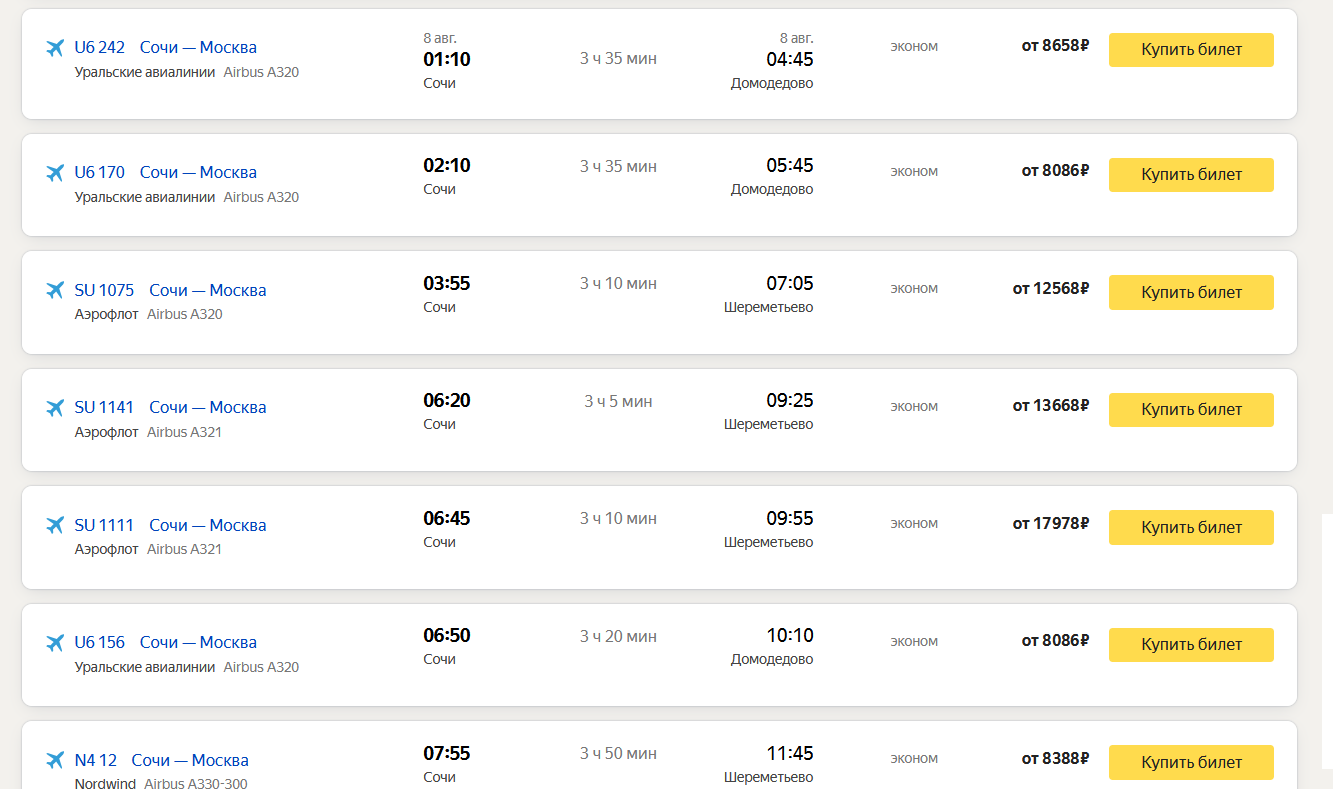Open flight link SU 1141 Сочи — Москва
The image size is (1333, 789).
coord(170,408)
